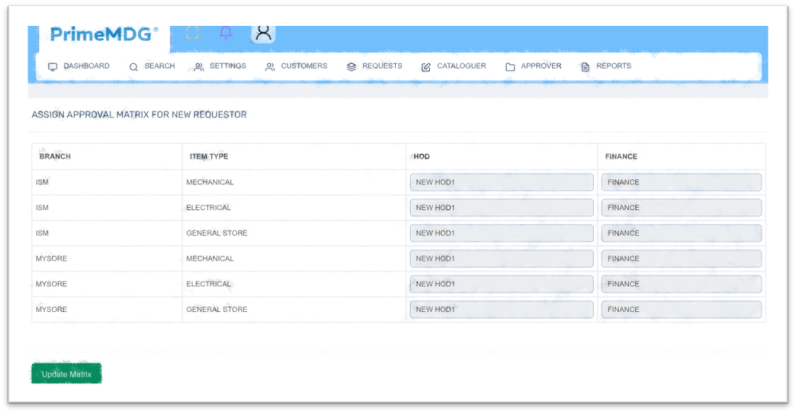This screenshot has height=413, width=796.
Task: Open HOD dropdown for Mysore General Store
Action: tap(501, 310)
